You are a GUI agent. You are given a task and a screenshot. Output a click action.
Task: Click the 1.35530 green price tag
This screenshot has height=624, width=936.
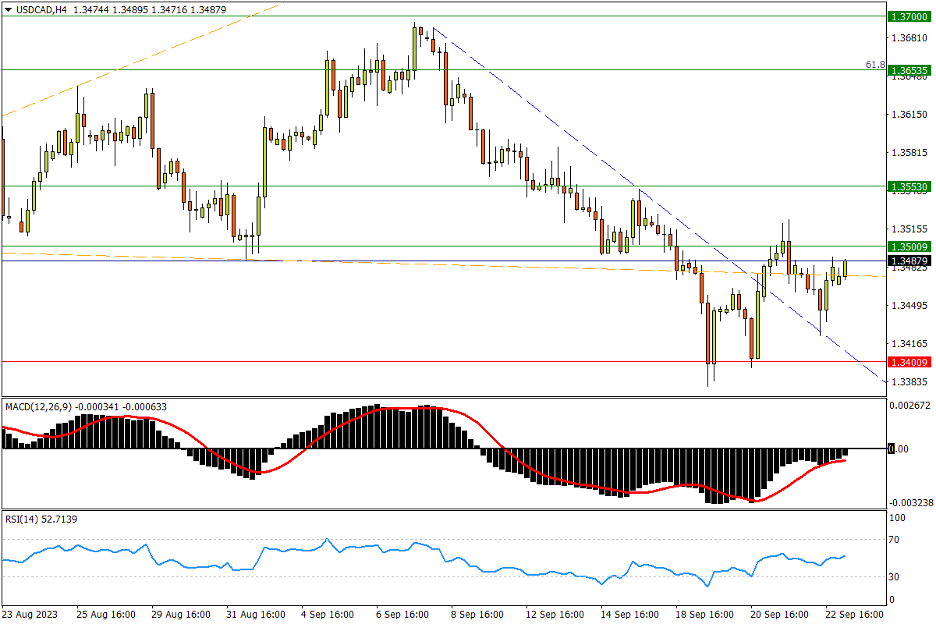[x=910, y=187]
